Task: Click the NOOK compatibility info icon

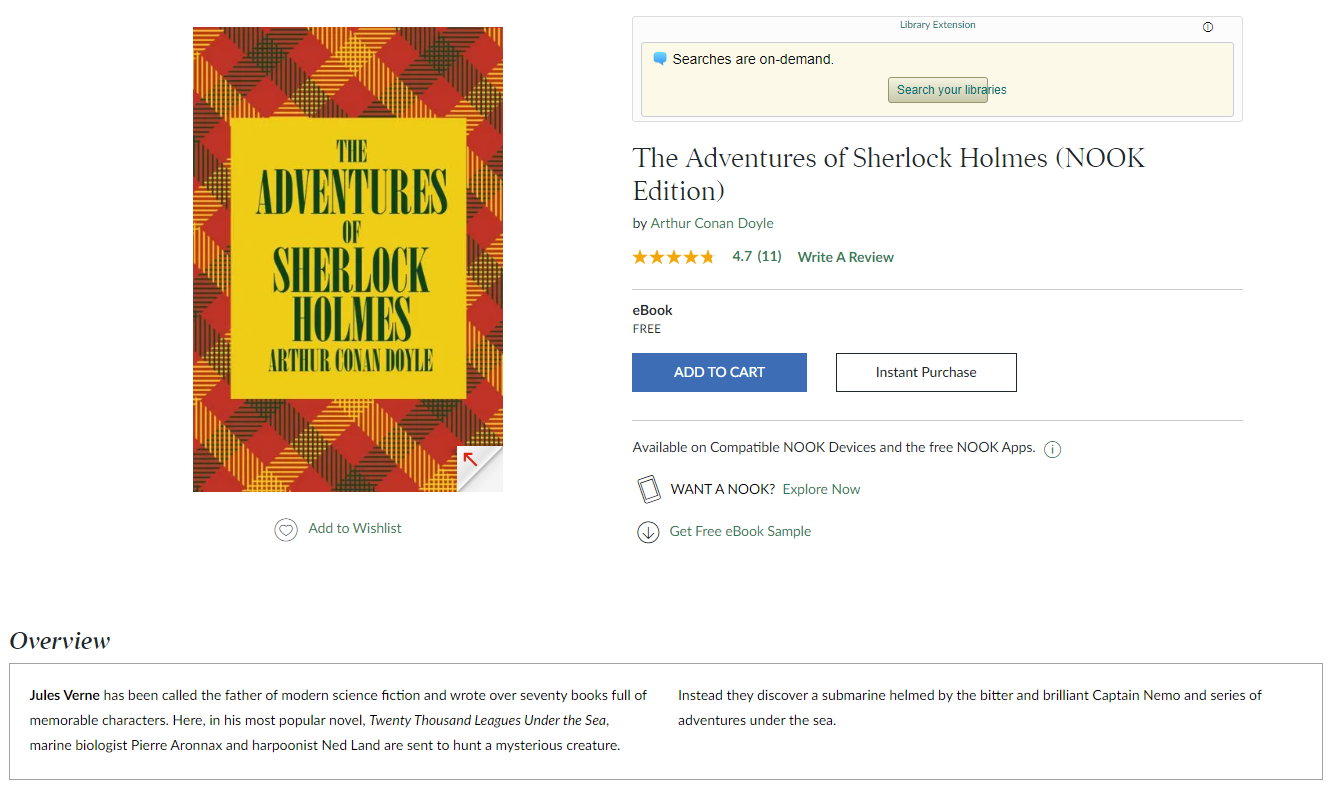Action: [x=1052, y=449]
